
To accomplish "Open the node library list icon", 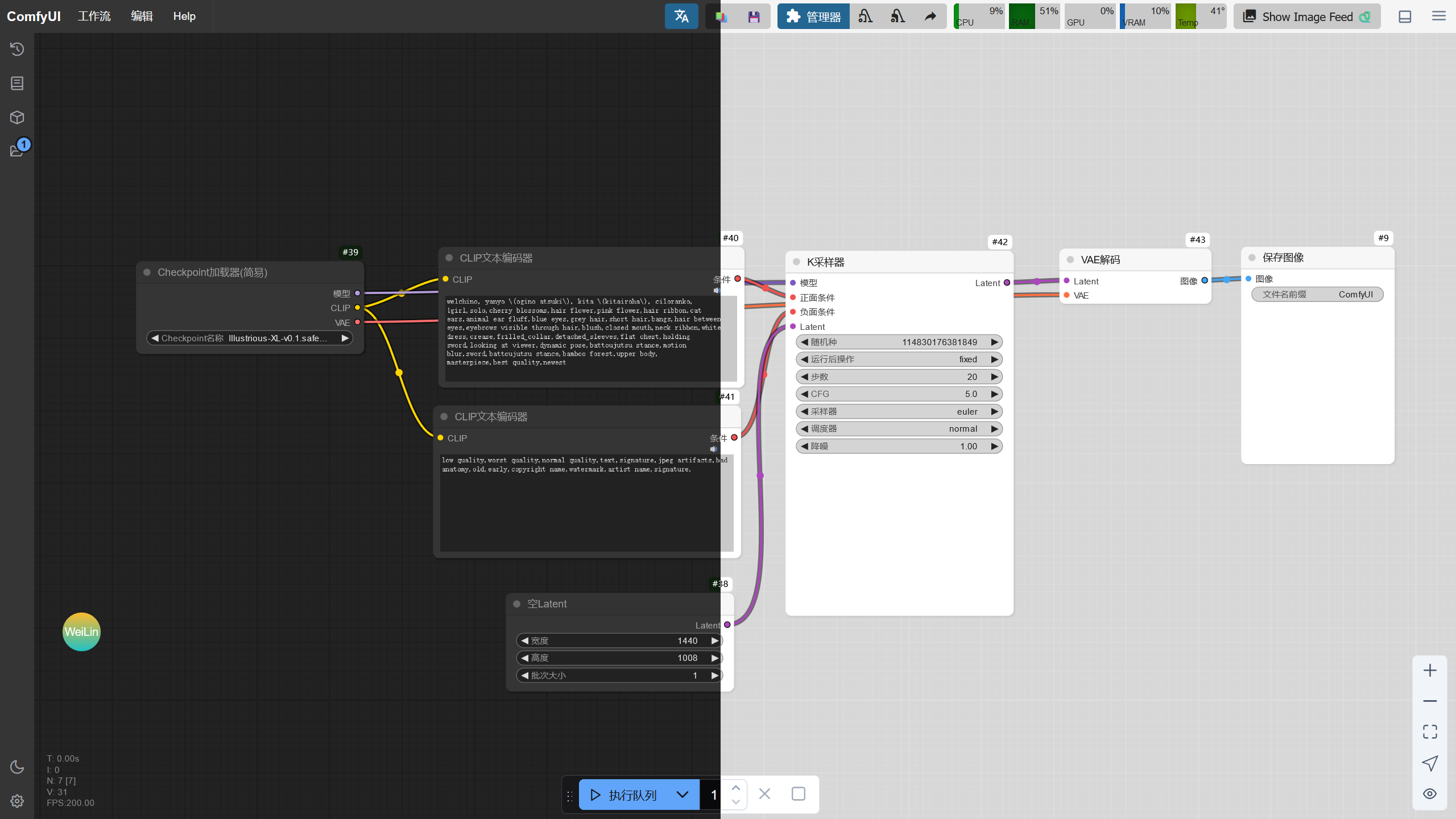I will (x=17, y=84).
